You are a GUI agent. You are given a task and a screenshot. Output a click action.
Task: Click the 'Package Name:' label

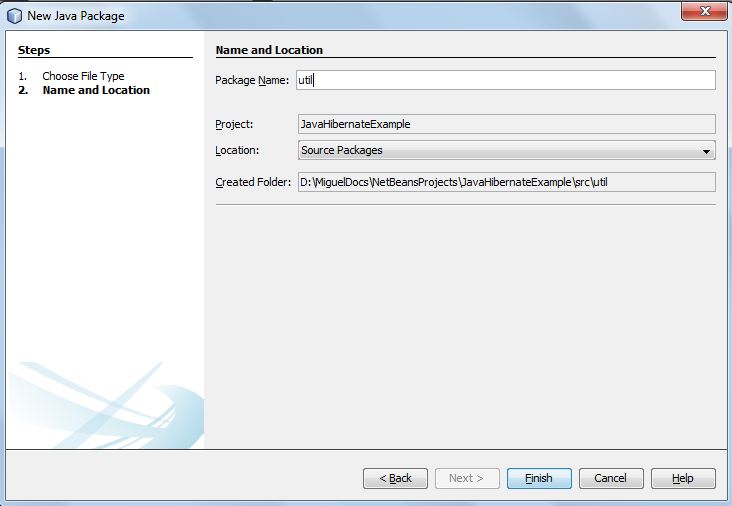coord(252,80)
